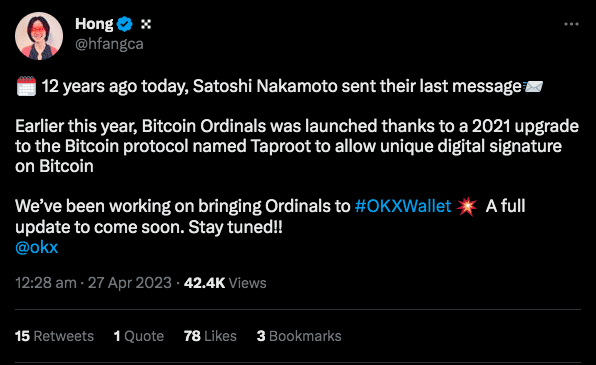This screenshot has height=365, width=596.
Task: Show the 15 Retweets list
Action: [54, 336]
